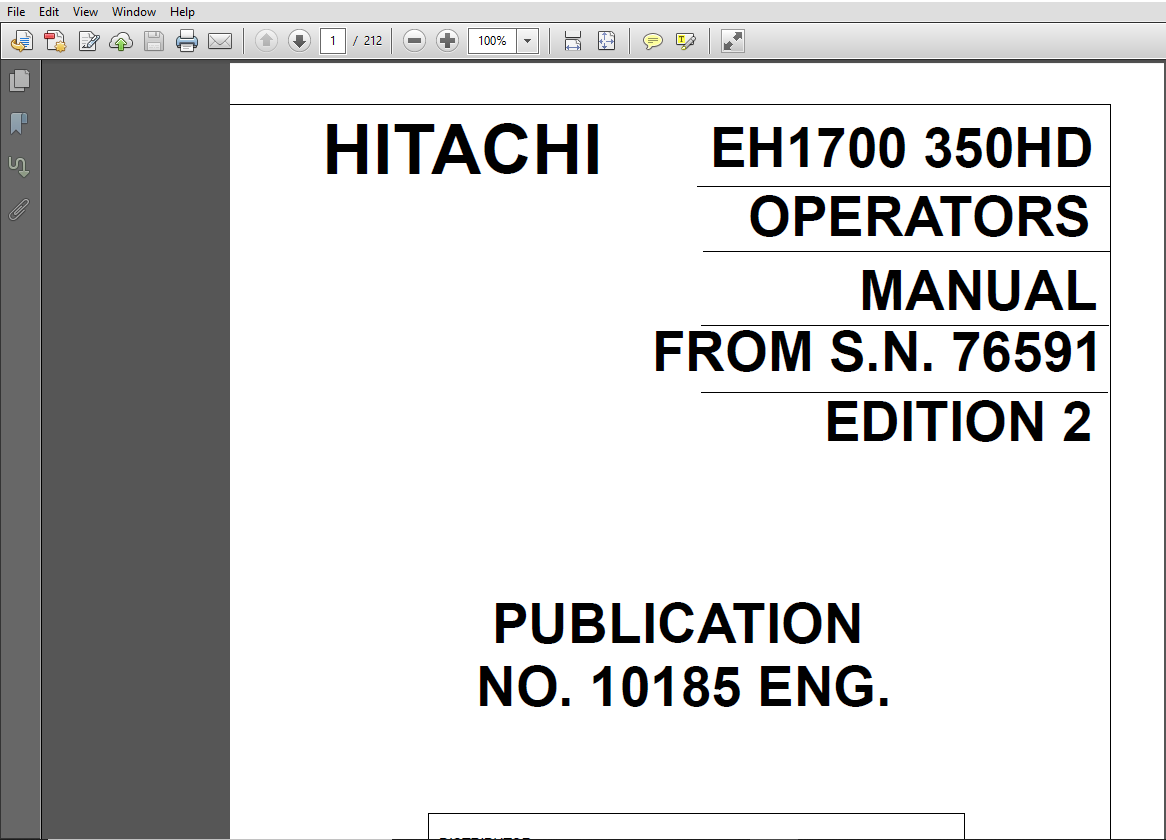Click the Read Mode expand icon
1166x840 pixels.
732,41
